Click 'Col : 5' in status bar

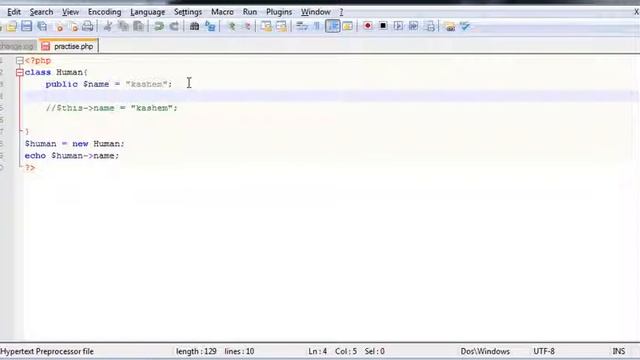[x=346, y=351]
